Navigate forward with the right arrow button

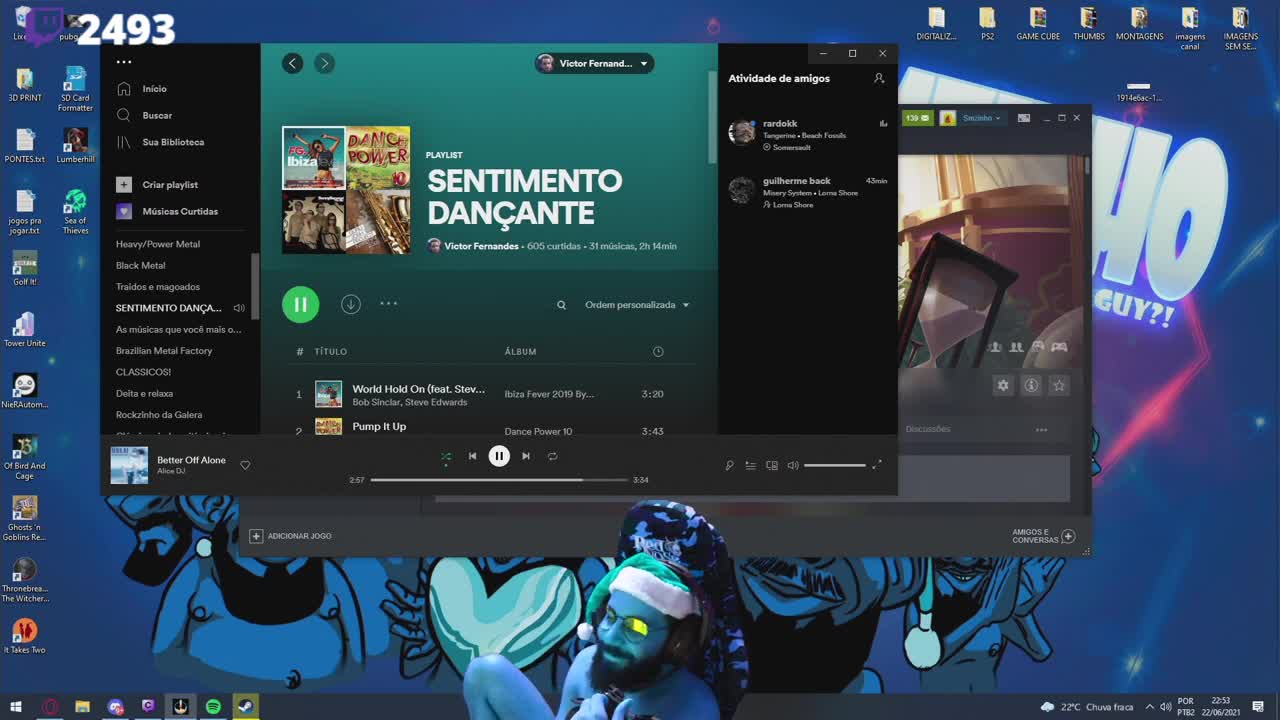[x=324, y=63]
